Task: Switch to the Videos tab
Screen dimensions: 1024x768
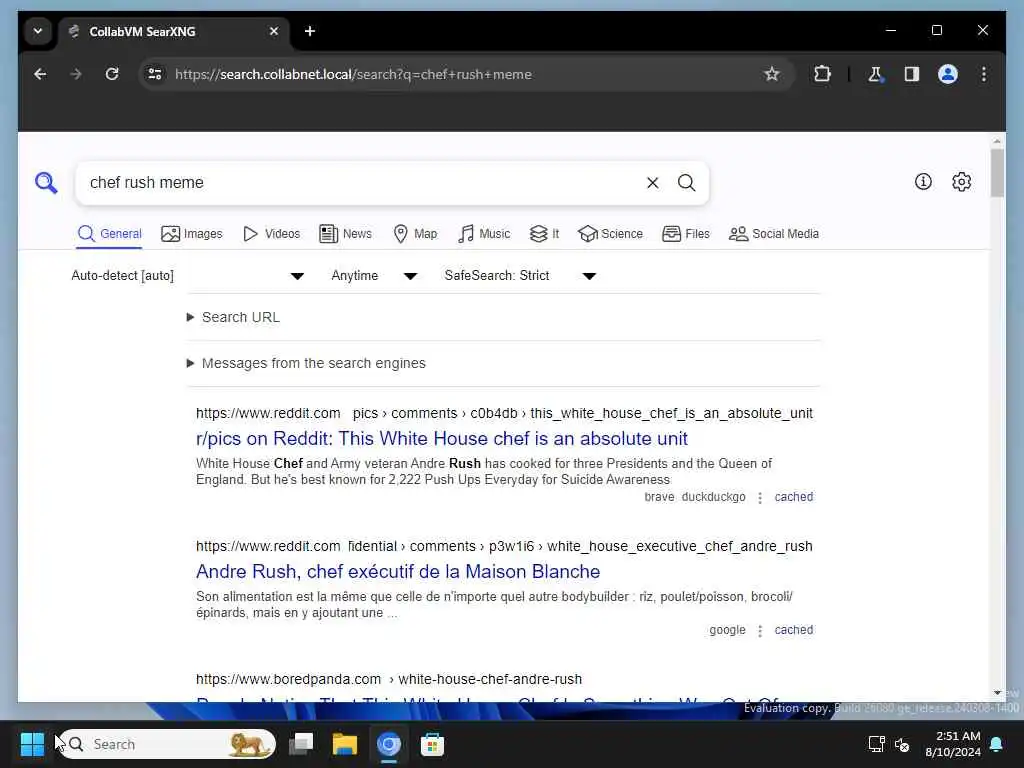Action: click(271, 234)
